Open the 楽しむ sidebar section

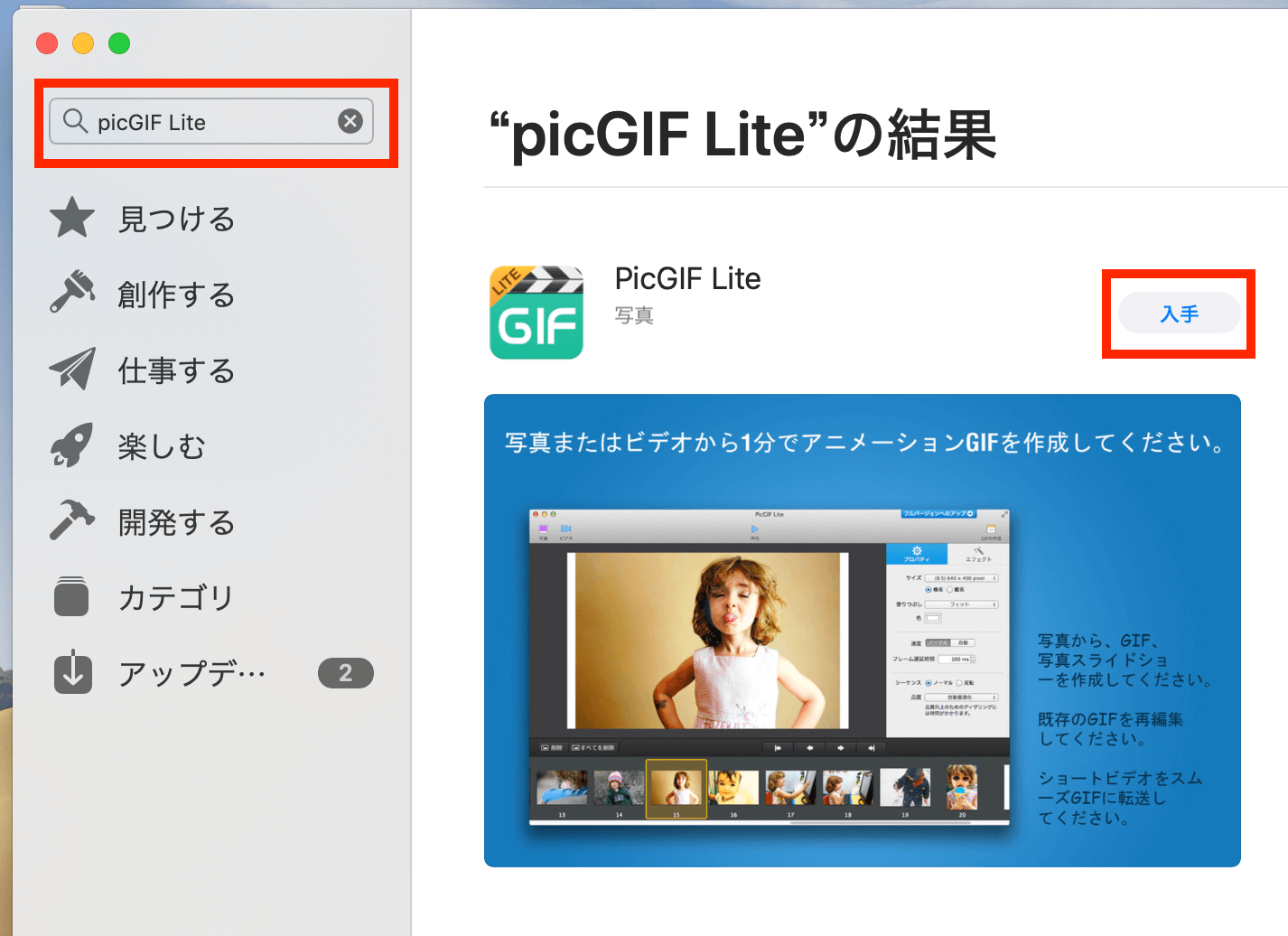point(163,446)
